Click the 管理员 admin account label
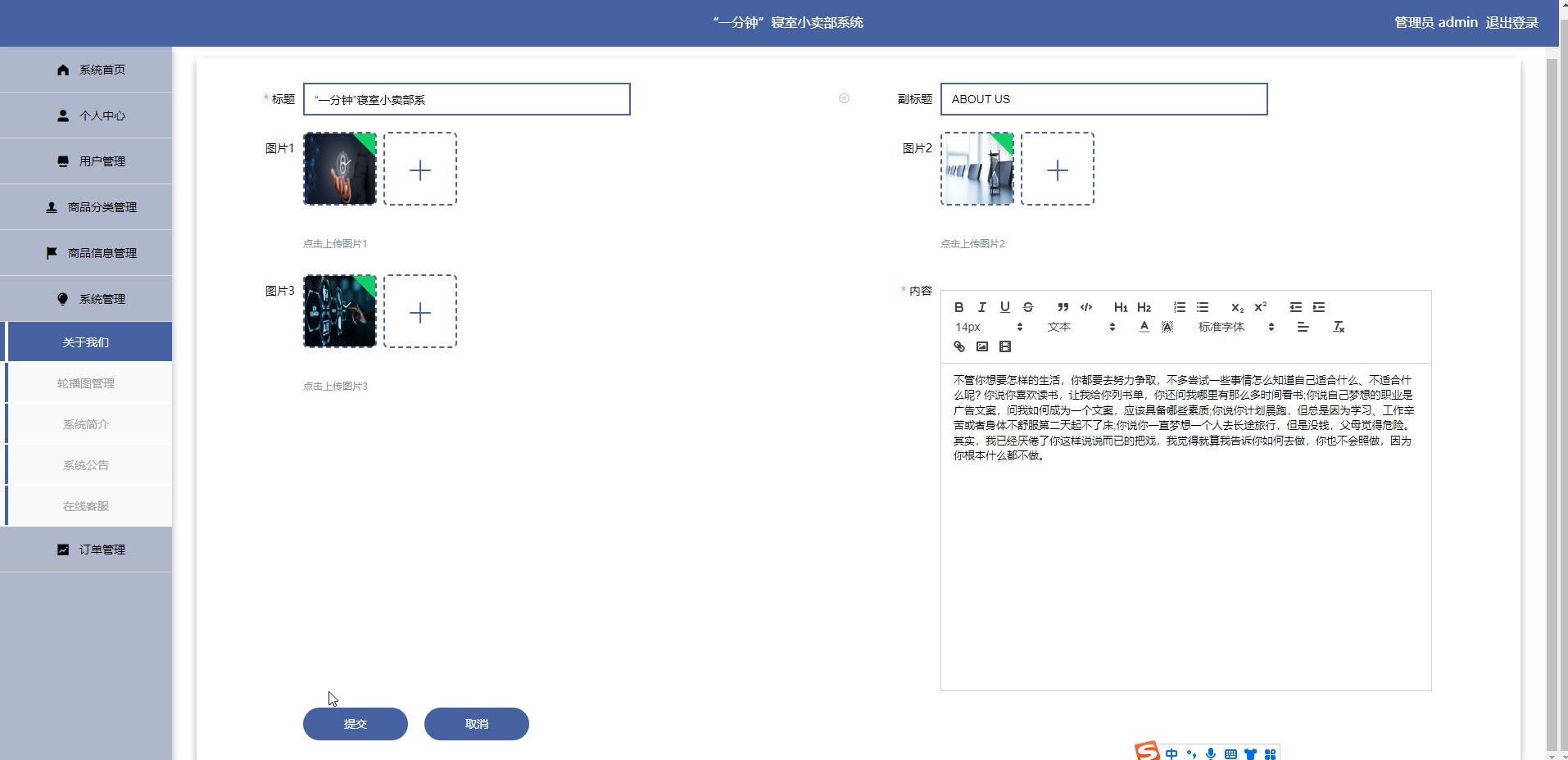 [x=1436, y=23]
